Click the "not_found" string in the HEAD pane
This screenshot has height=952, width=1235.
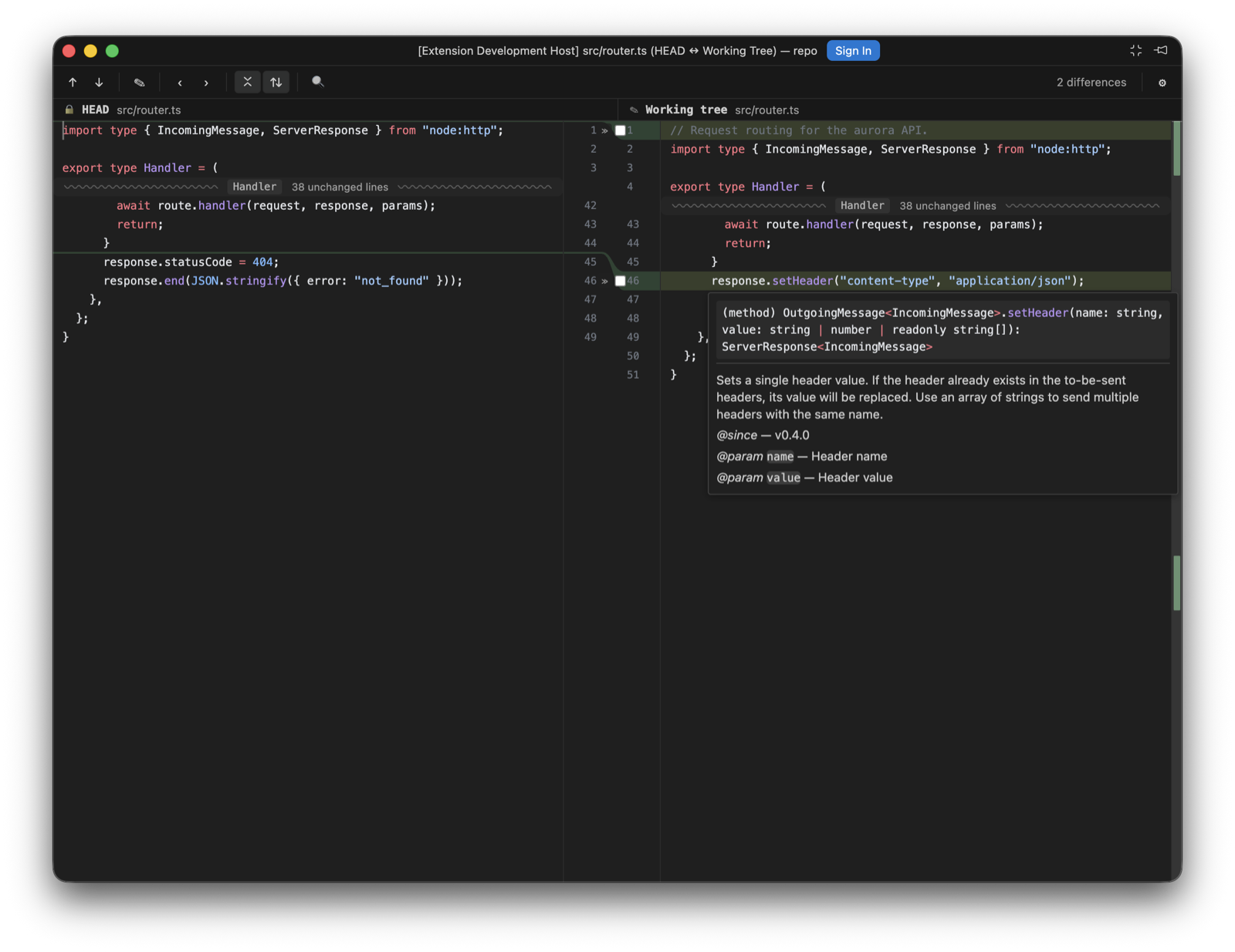click(391, 281)
